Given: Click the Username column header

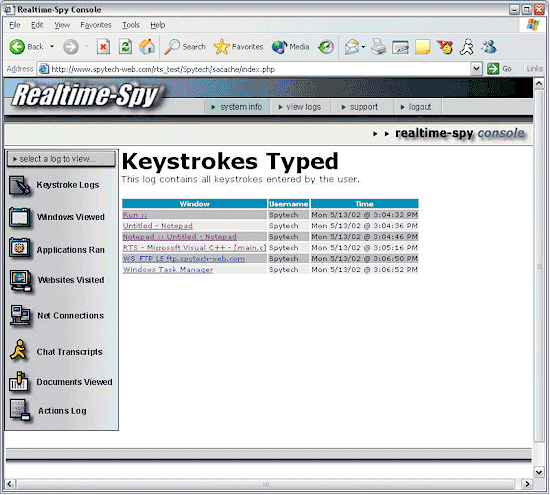Looking at the screenshot, I should point(289,204).
